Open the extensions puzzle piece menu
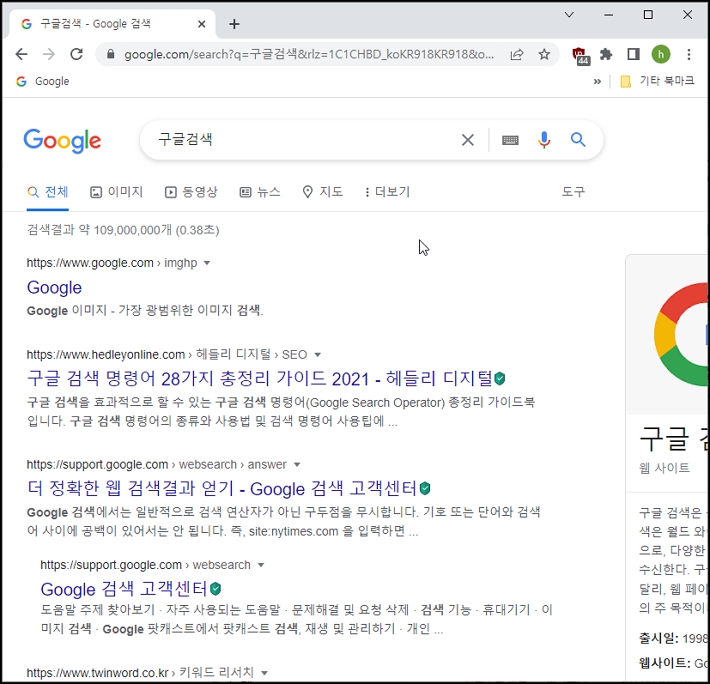Screen dimensions: 710x684 [606, 54]
